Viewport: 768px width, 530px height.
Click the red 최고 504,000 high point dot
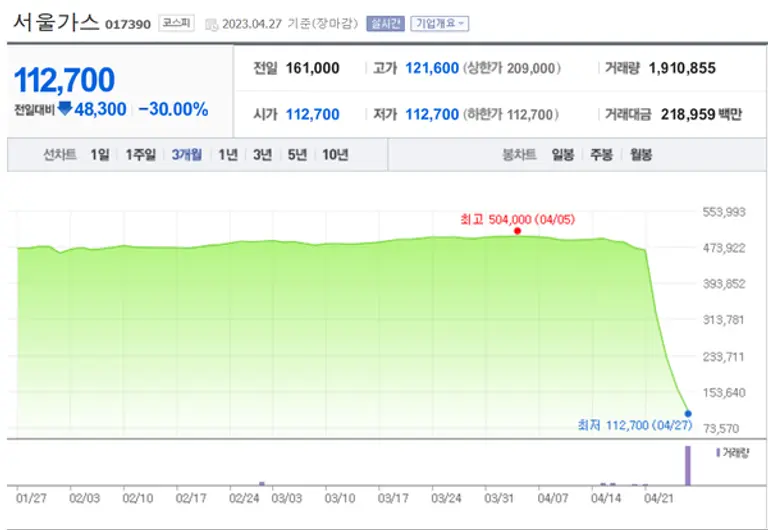click(x=517, y=231)
